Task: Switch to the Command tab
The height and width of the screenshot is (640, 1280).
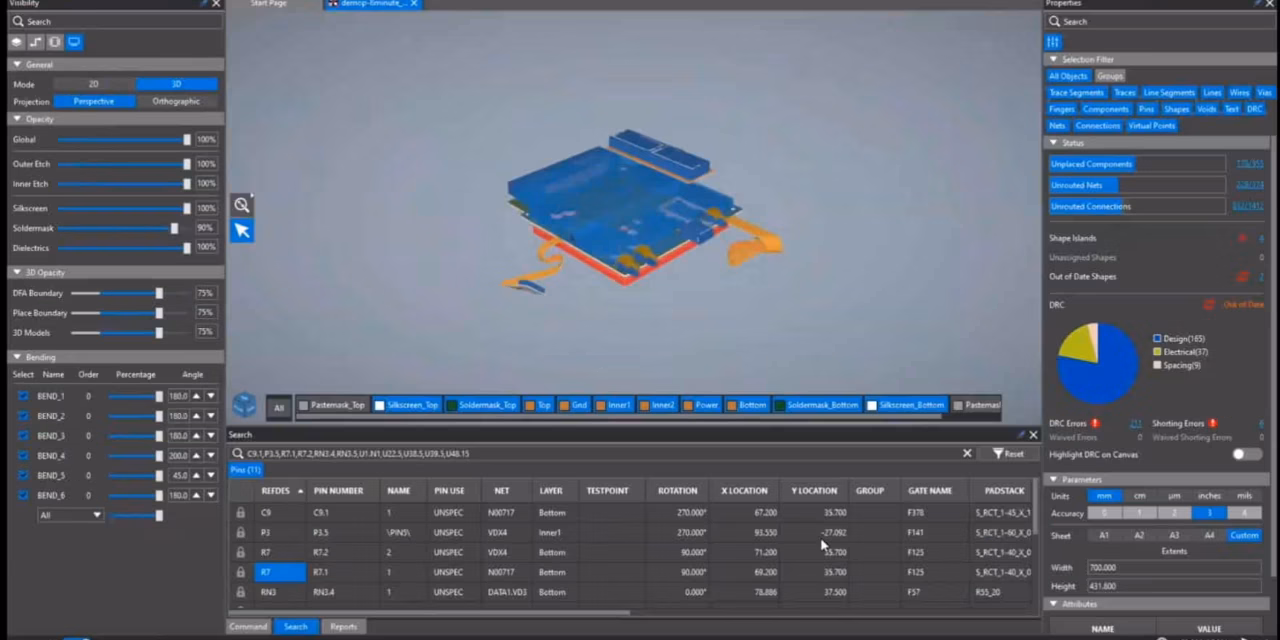Action: (248, 627)
